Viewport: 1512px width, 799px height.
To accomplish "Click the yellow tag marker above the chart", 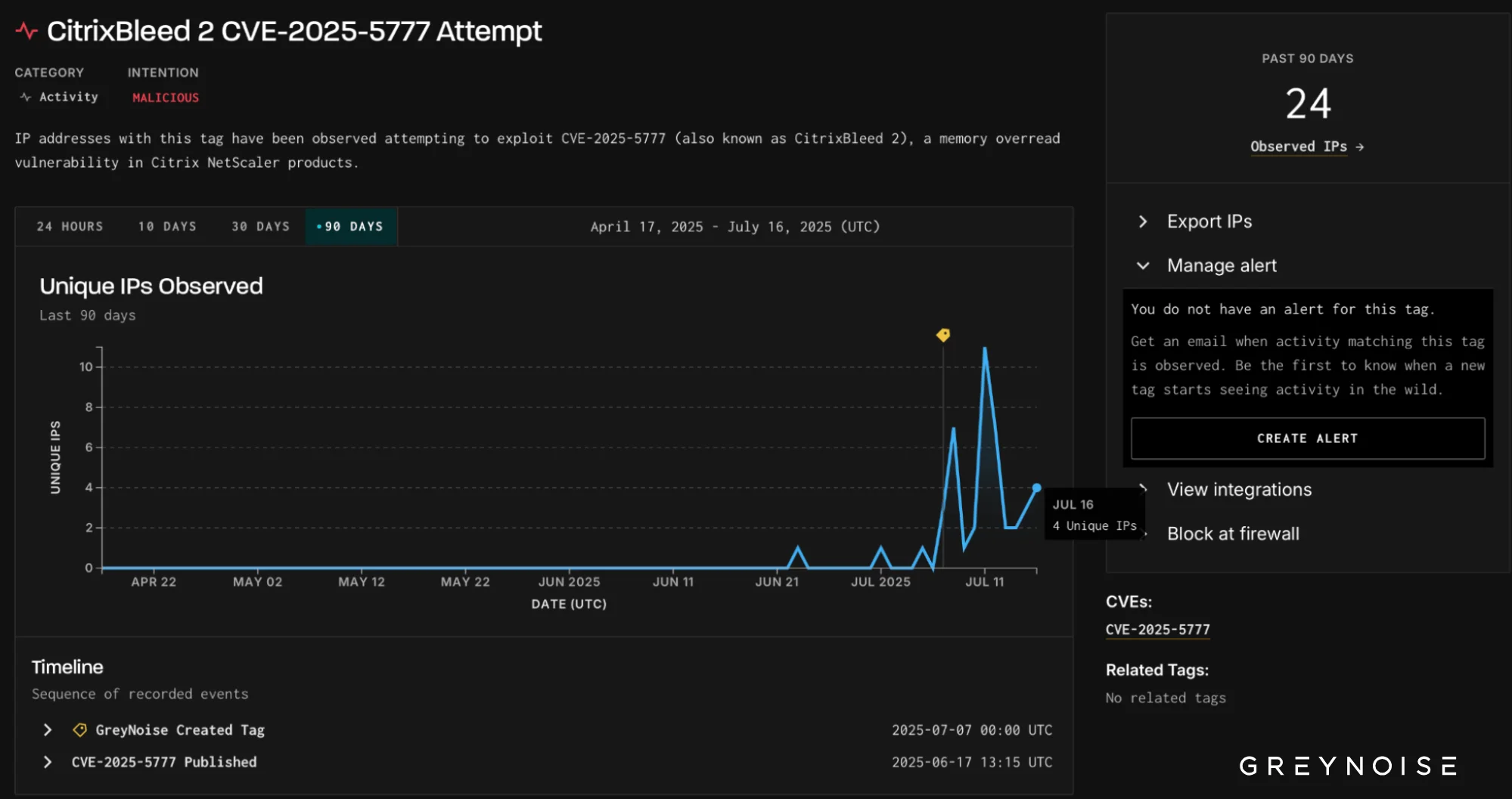I will (x=943, y=334).
